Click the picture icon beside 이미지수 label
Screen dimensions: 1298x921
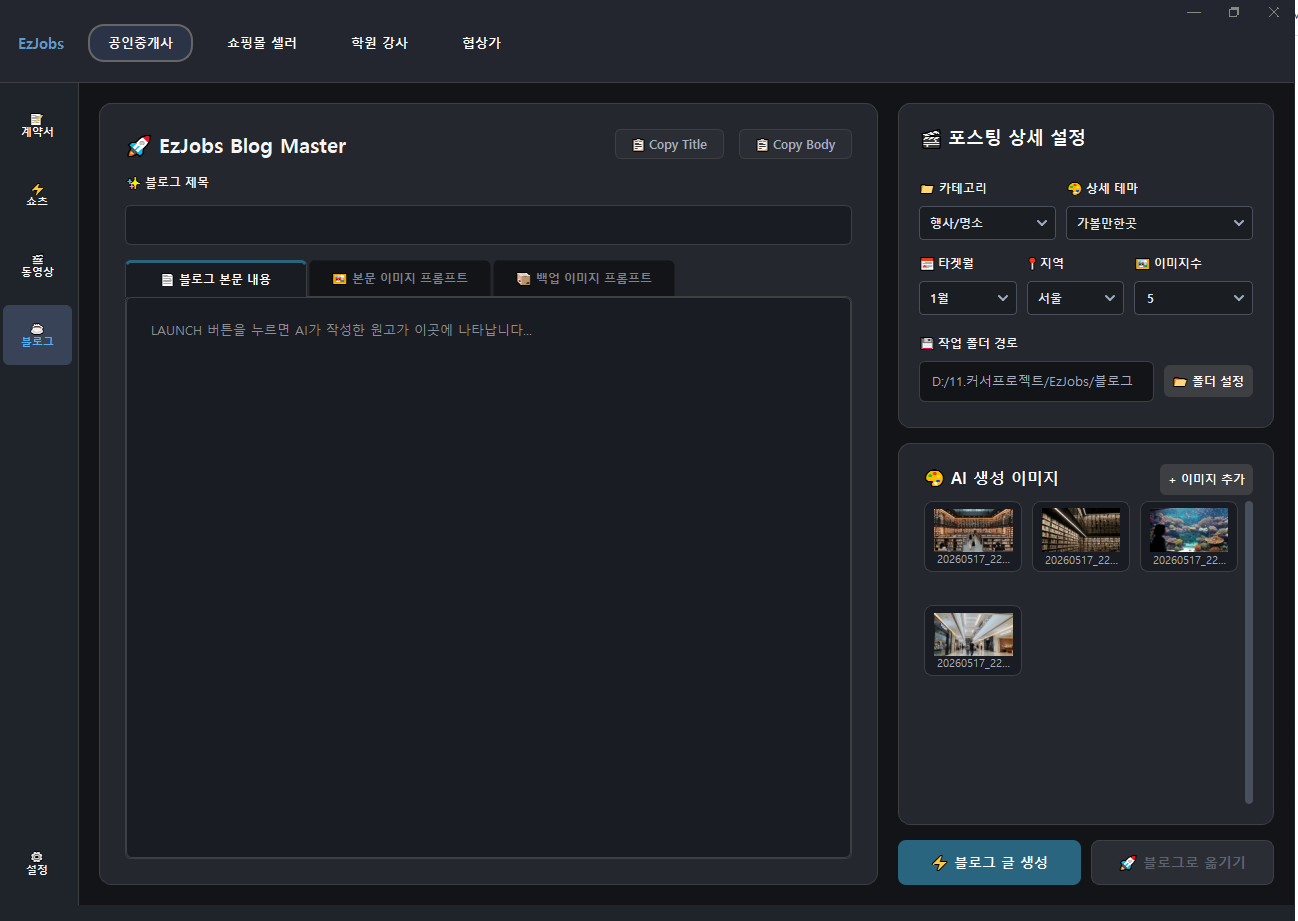[1142, 264]
